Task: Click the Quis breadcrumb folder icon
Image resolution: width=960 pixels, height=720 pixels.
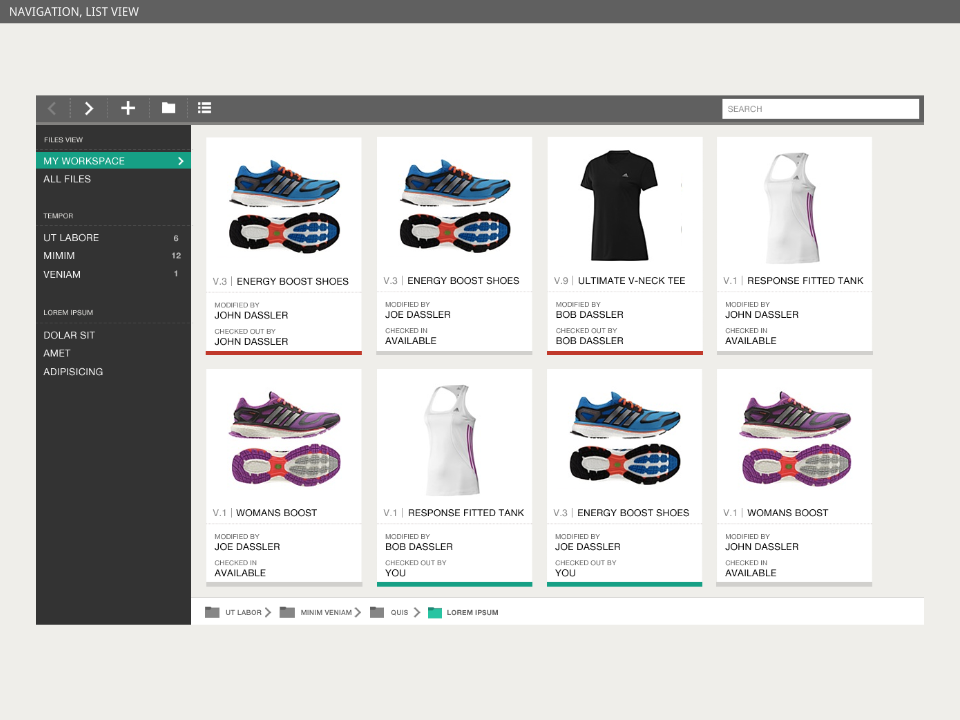Action: click(377, 612)
